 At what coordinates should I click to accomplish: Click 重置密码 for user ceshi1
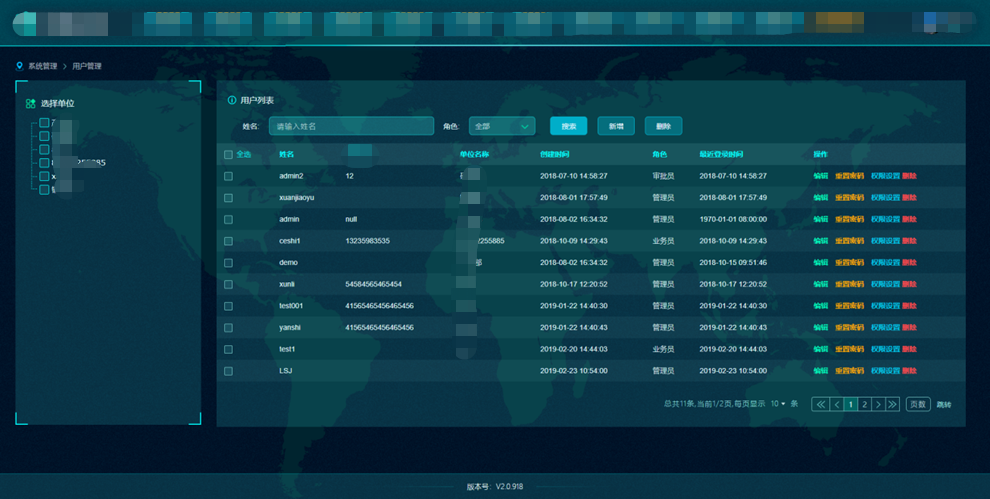pos(849,241)
